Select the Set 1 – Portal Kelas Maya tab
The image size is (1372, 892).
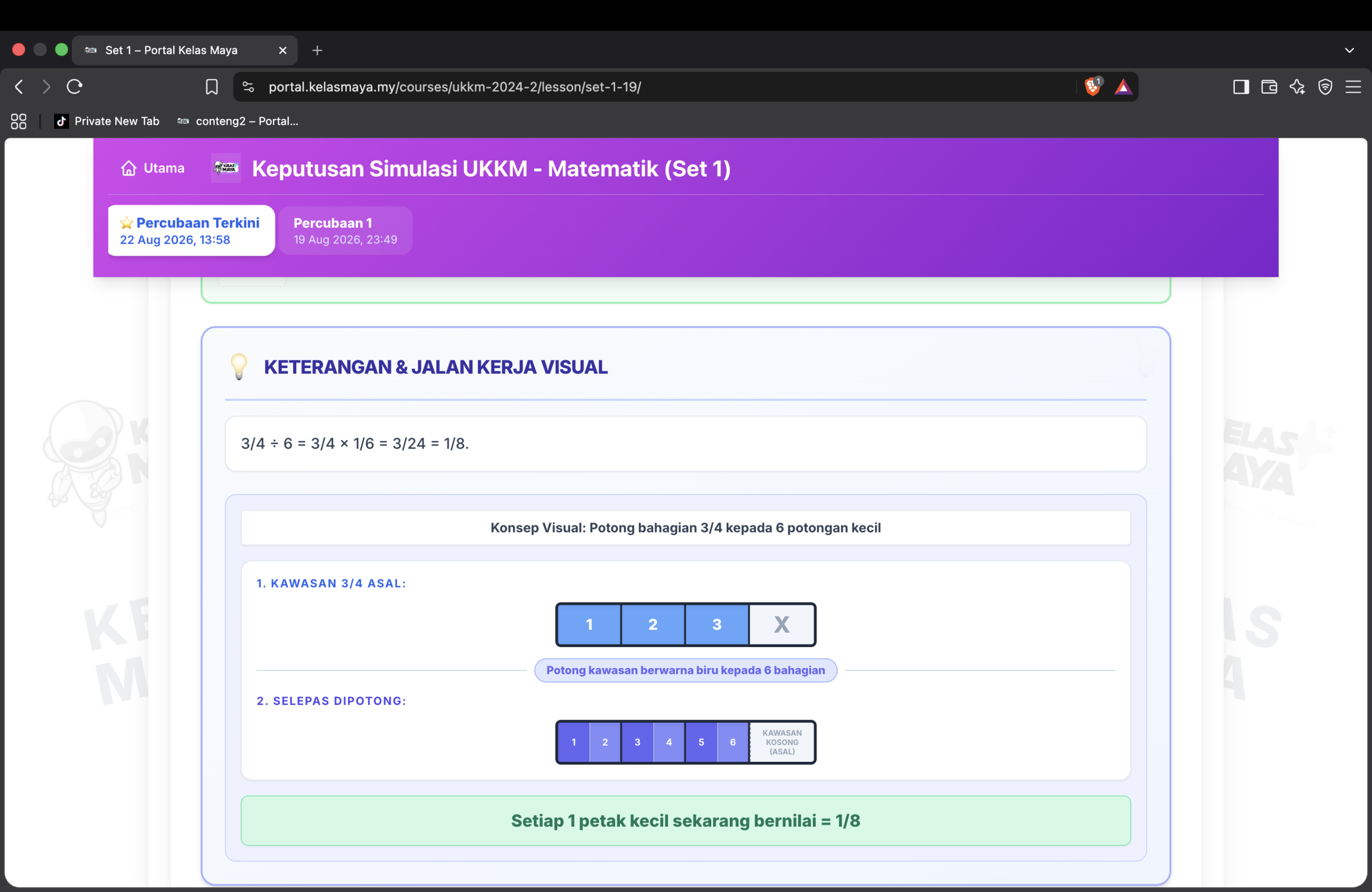click(184, 51)
